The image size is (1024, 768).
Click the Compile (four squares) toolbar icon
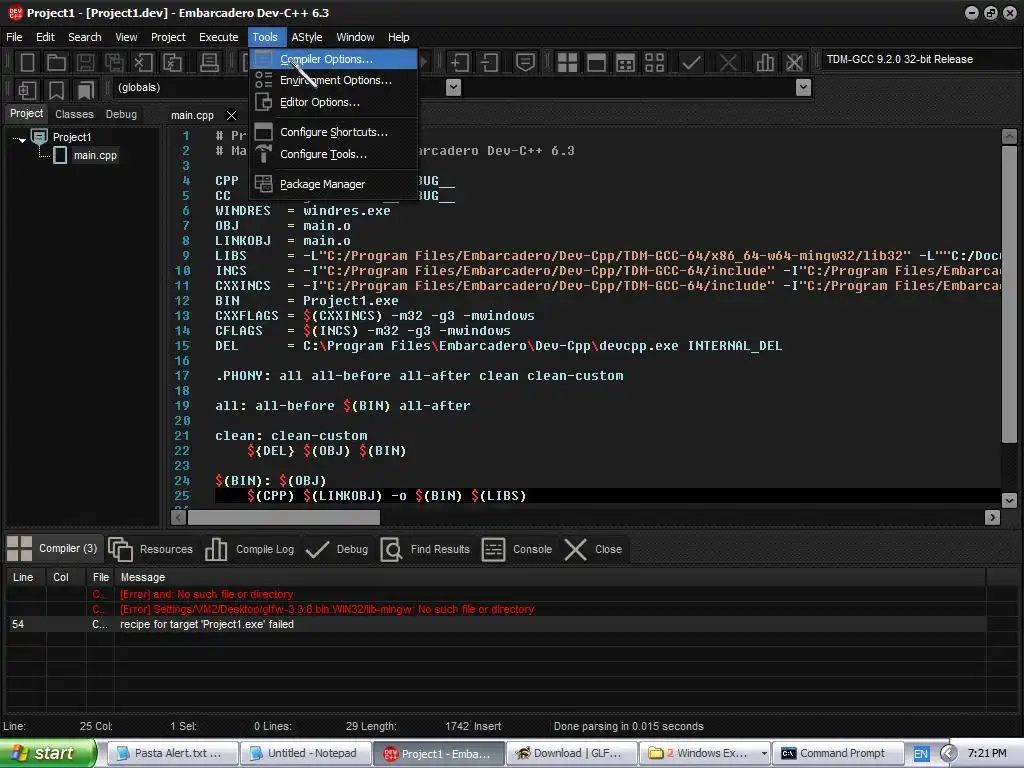(x=567, y=63)
